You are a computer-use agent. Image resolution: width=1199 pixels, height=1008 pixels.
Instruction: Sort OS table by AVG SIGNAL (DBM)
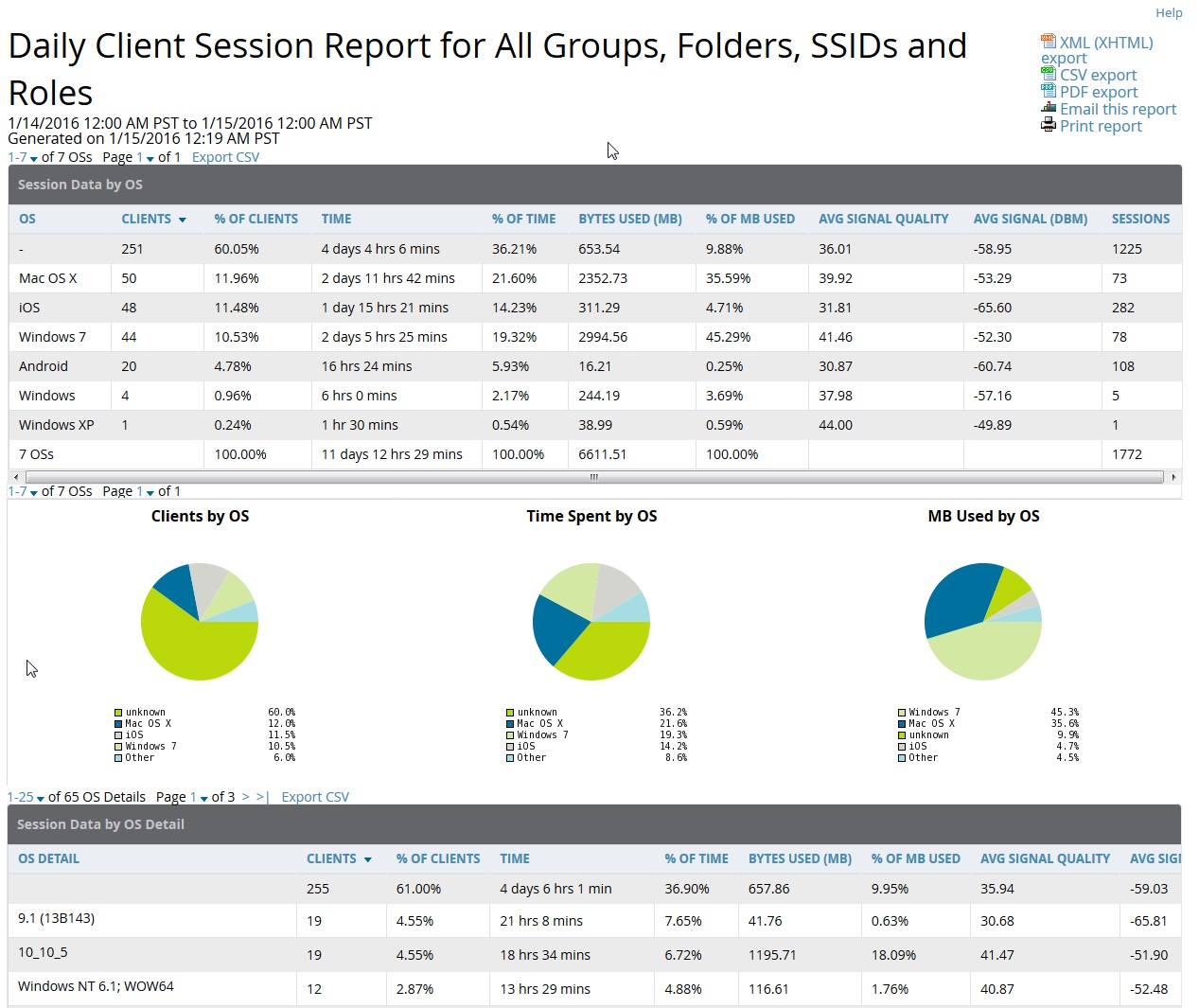pyautogui.click(x=1031, y=219)
